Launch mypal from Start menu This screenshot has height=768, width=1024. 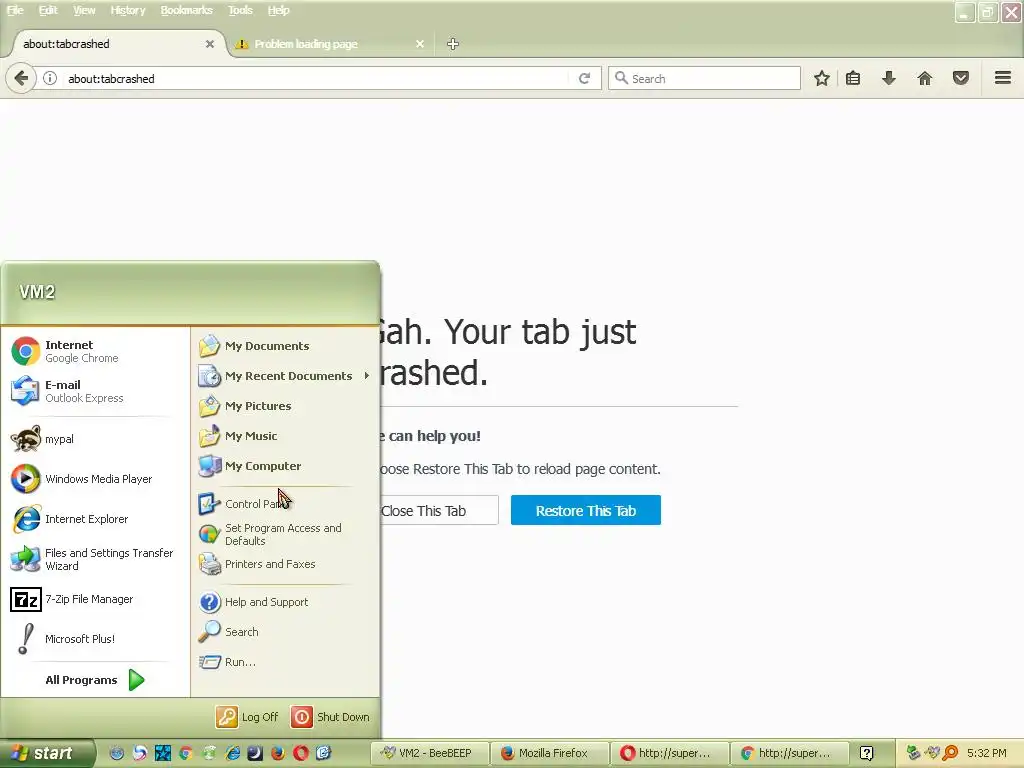[x=95, y=439]
